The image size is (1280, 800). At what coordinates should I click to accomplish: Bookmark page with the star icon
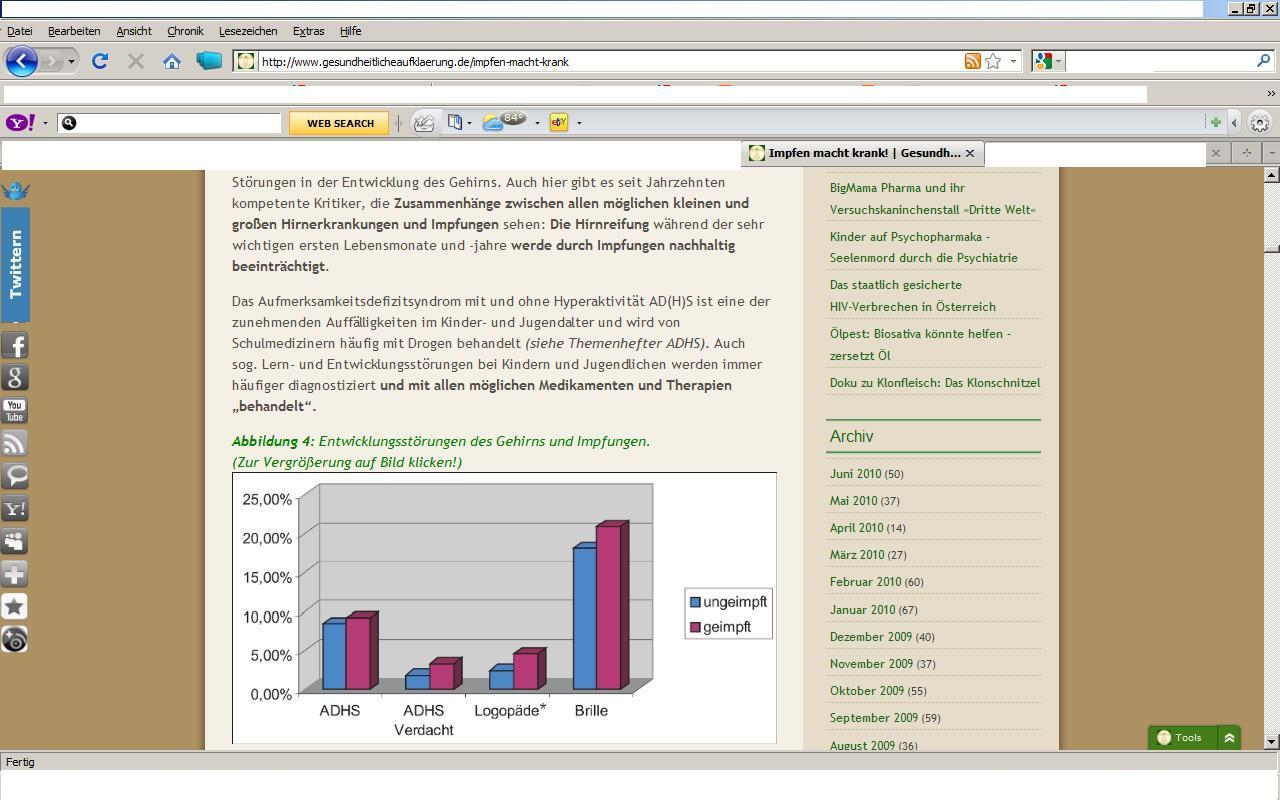tap(993, 61)
